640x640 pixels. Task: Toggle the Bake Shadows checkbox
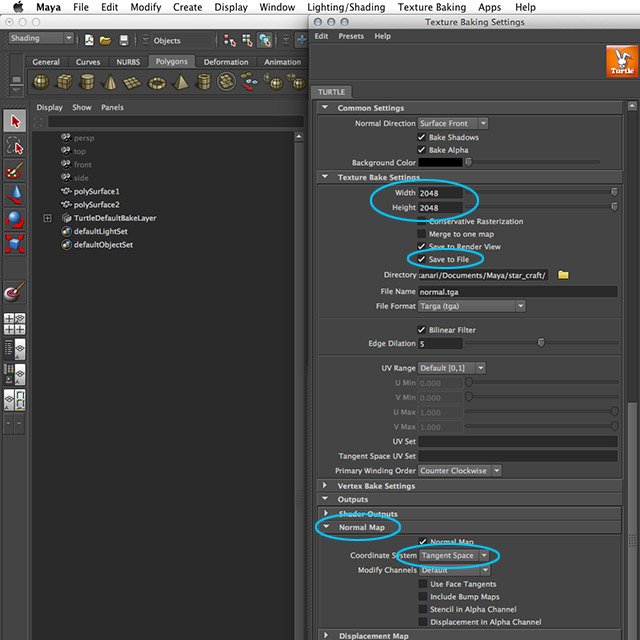pyautogui.click(x=422, y=137)
